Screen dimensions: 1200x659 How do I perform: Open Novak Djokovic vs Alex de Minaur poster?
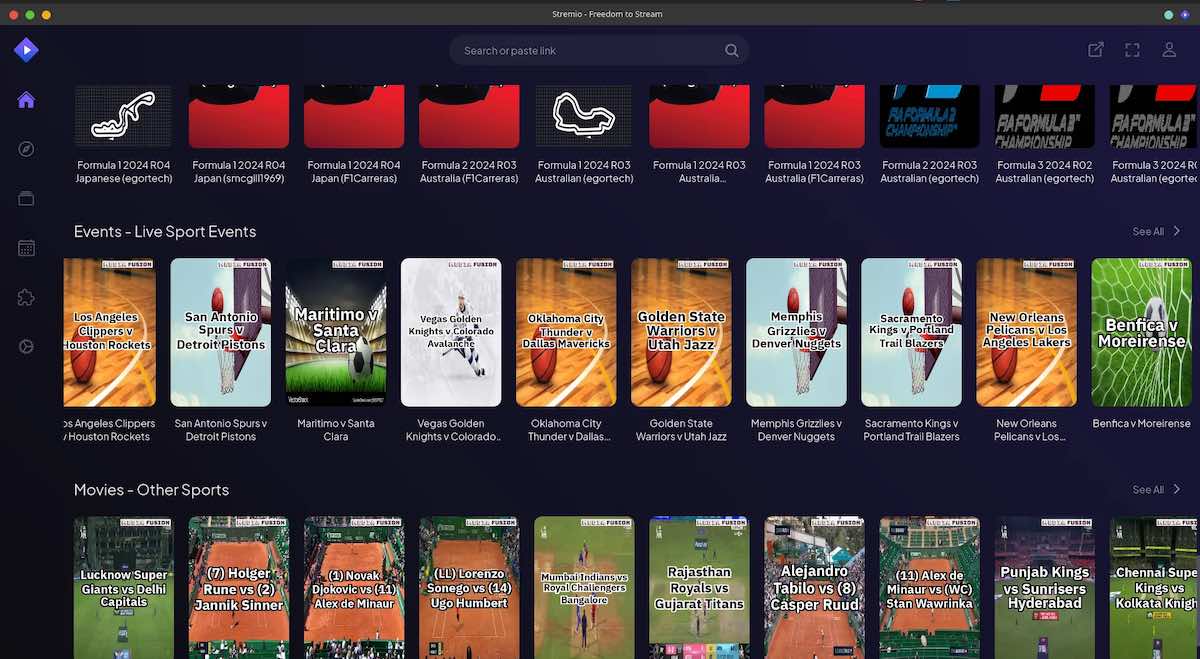click(x=354, y=588)
